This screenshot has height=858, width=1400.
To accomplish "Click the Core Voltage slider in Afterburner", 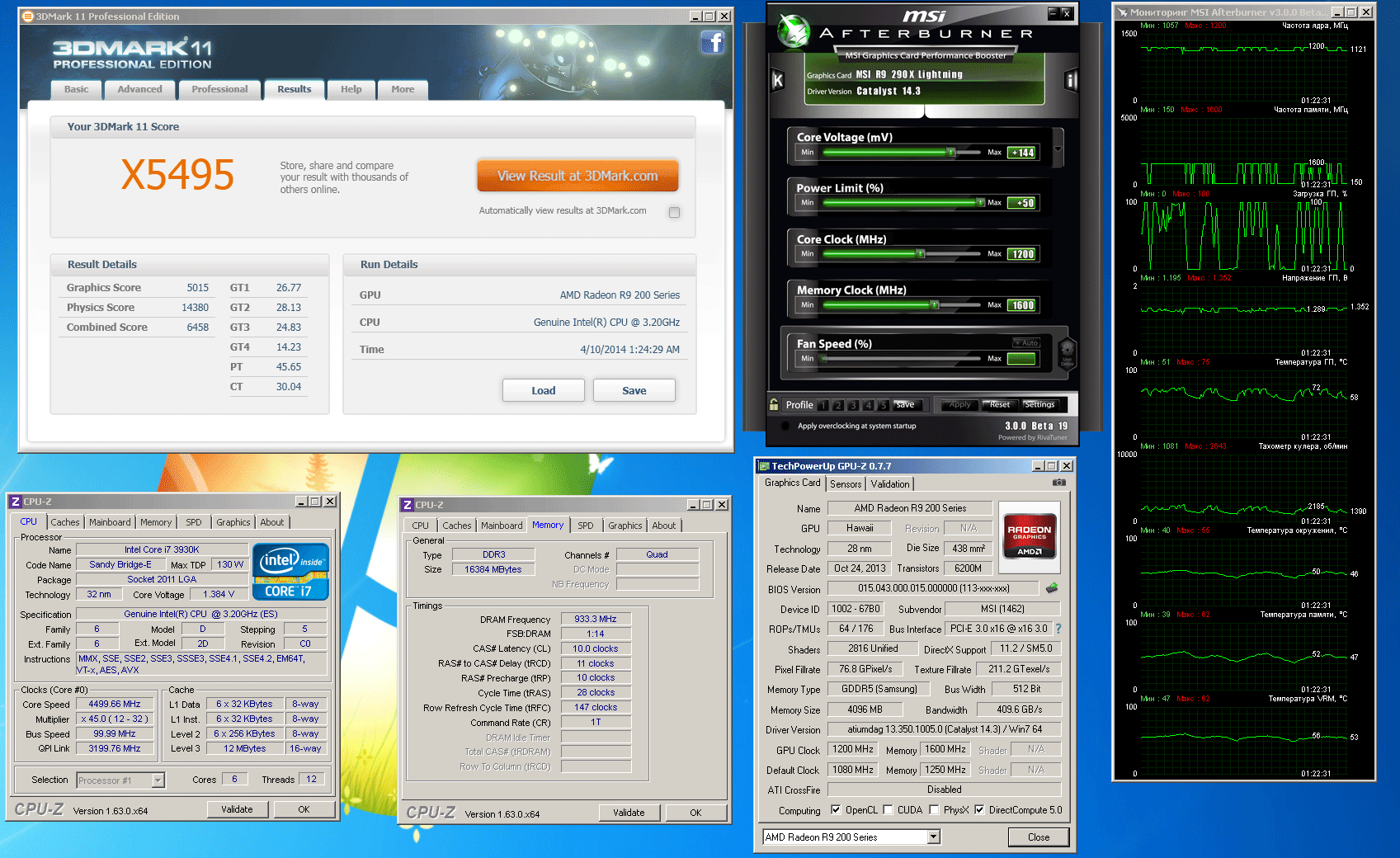I will pos(901,153).
